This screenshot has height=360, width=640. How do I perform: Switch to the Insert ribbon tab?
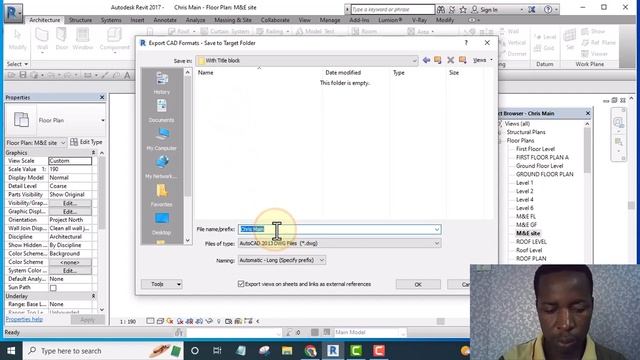(137, 20)
